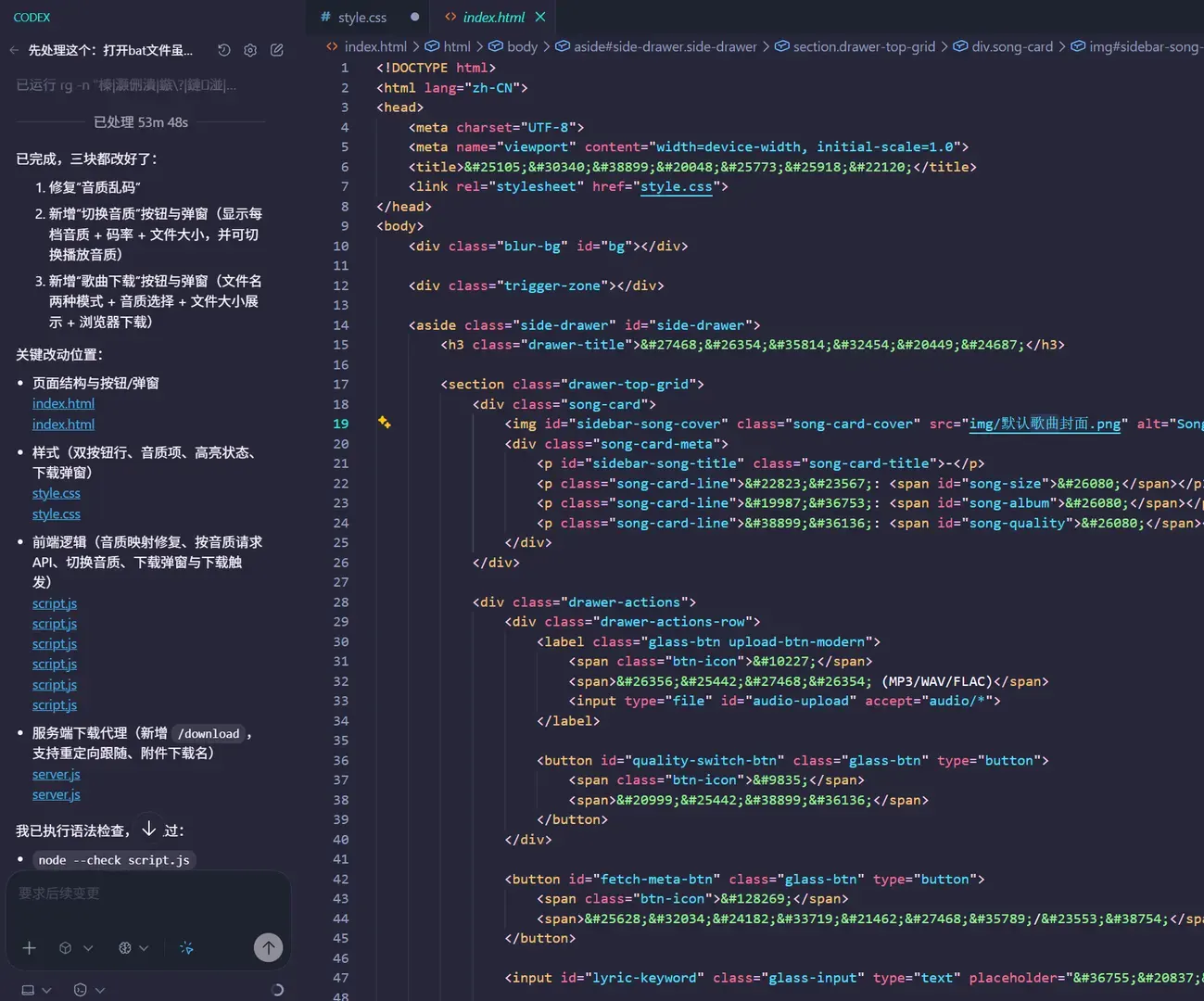Switch to the style.css tab
Screen dimensions: 1204x1001
(361, 17)
